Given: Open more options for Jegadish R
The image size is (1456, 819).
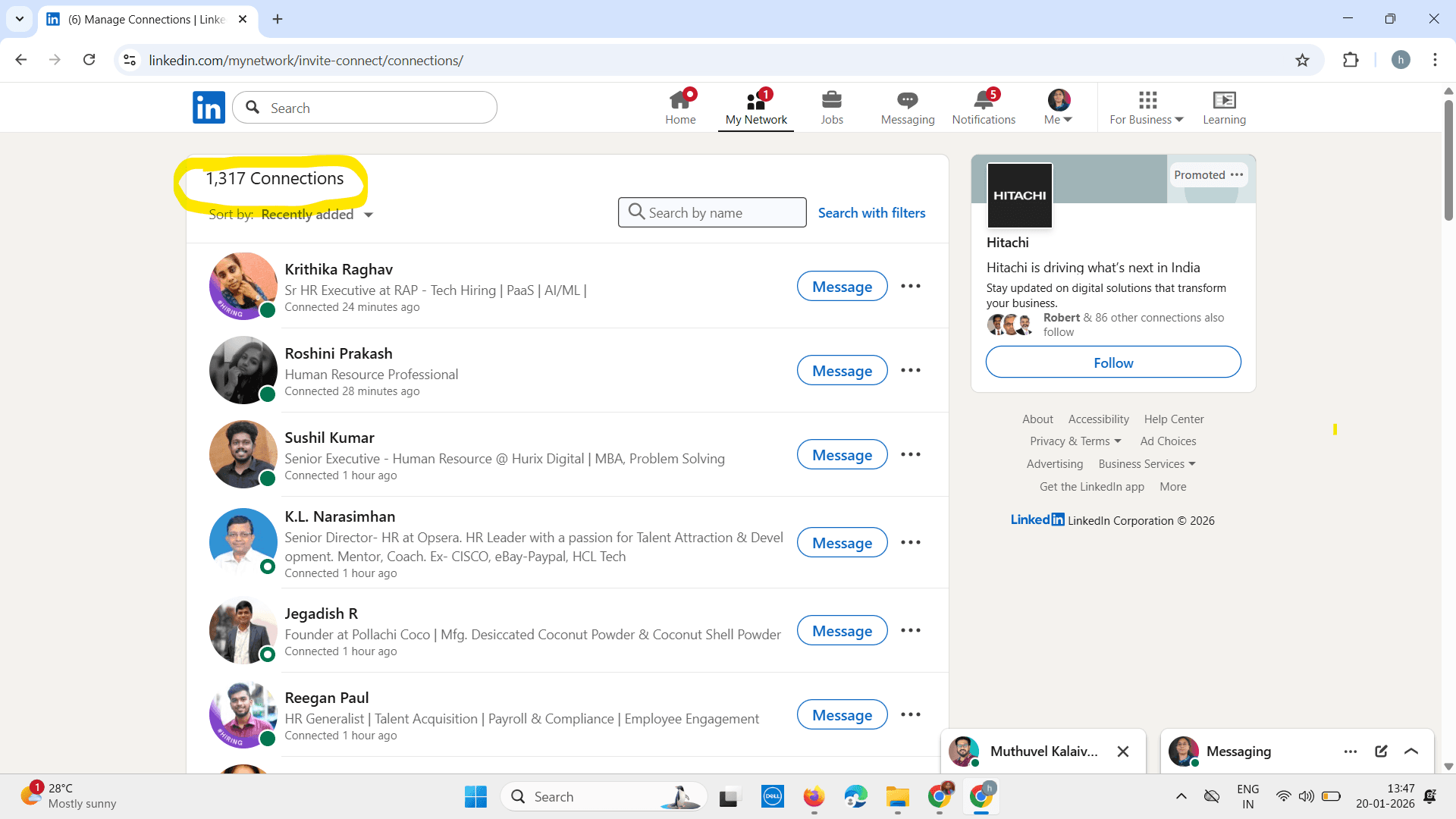Looking at the screenshot, I should (x=910, y=630).
